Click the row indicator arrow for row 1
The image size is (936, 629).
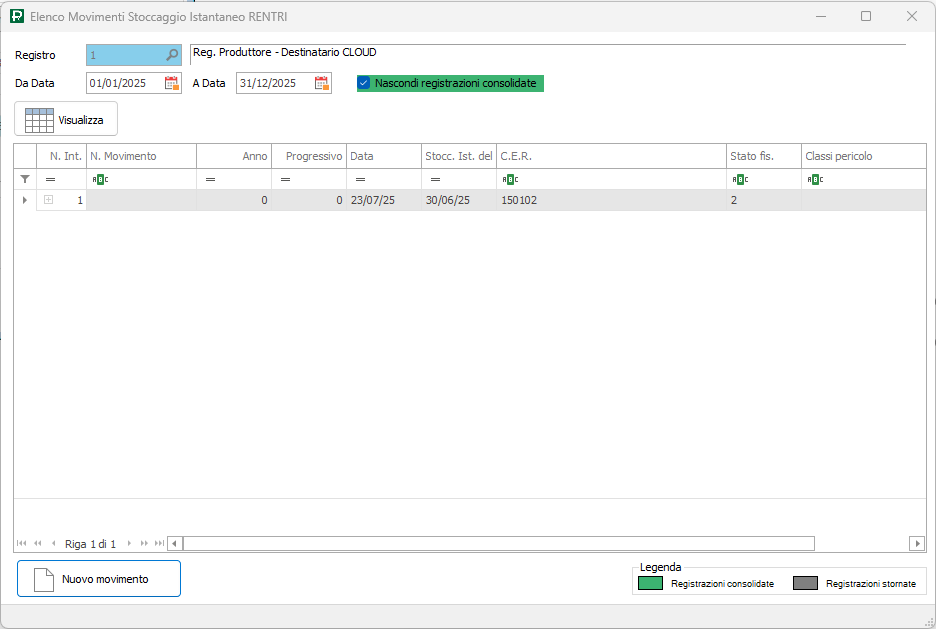pos(25,200)
